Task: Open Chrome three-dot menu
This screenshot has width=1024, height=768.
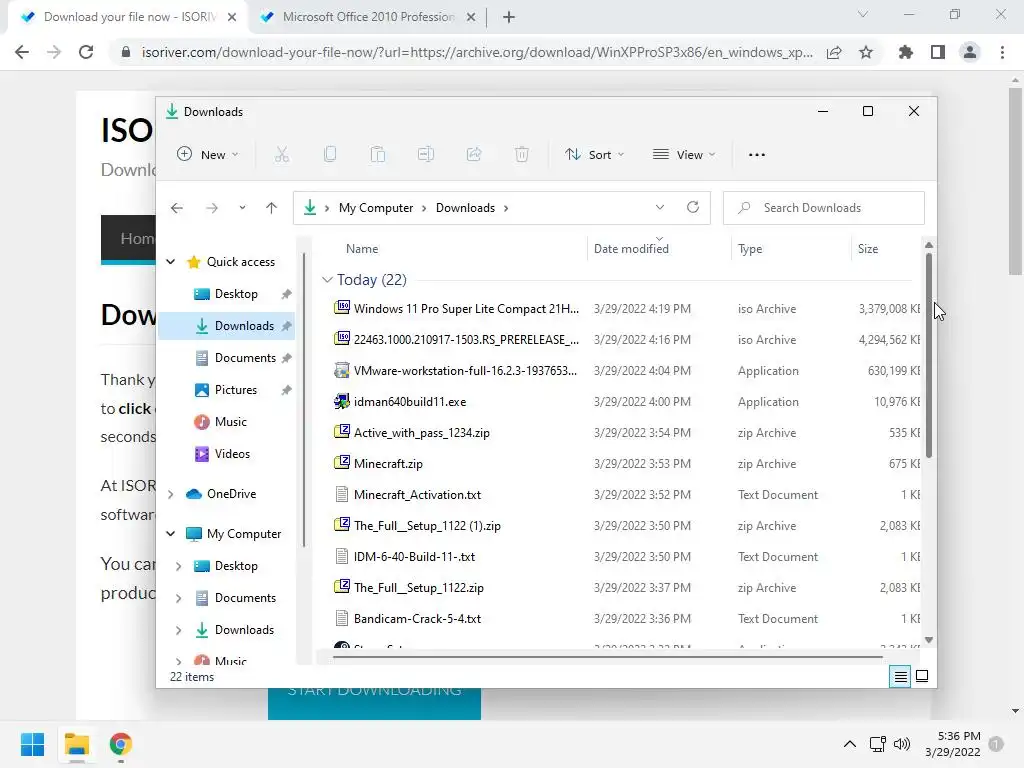Action: coord(1002,52)
